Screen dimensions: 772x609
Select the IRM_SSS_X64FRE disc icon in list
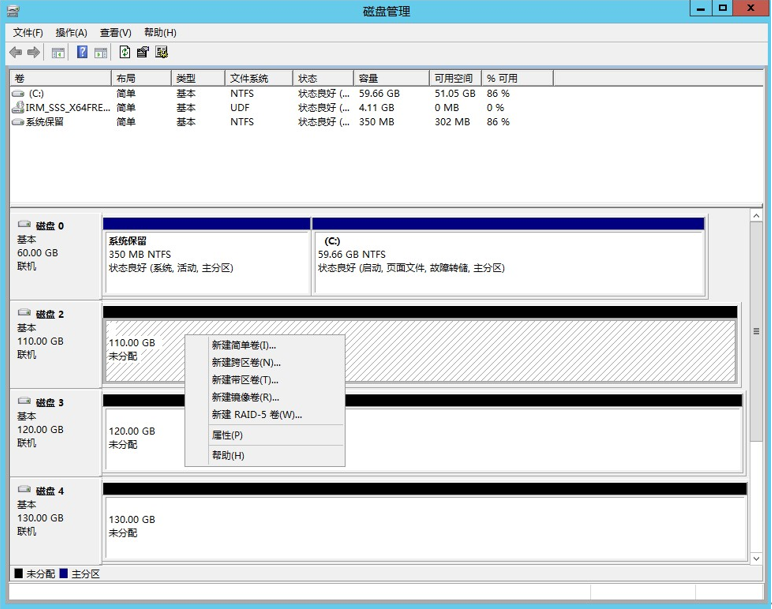tap(18, 107)
